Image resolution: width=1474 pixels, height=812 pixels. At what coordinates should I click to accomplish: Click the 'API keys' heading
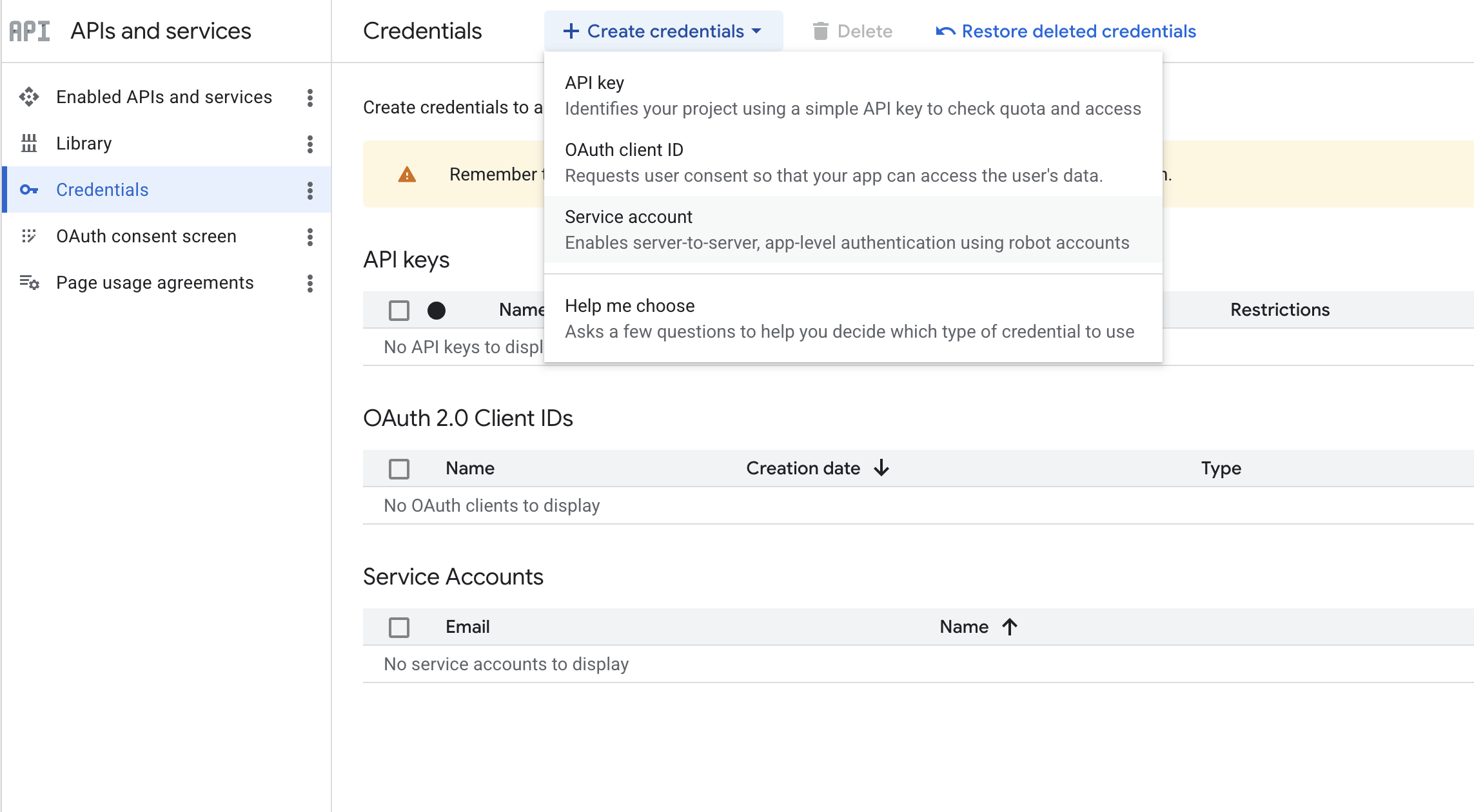point(406,260)
